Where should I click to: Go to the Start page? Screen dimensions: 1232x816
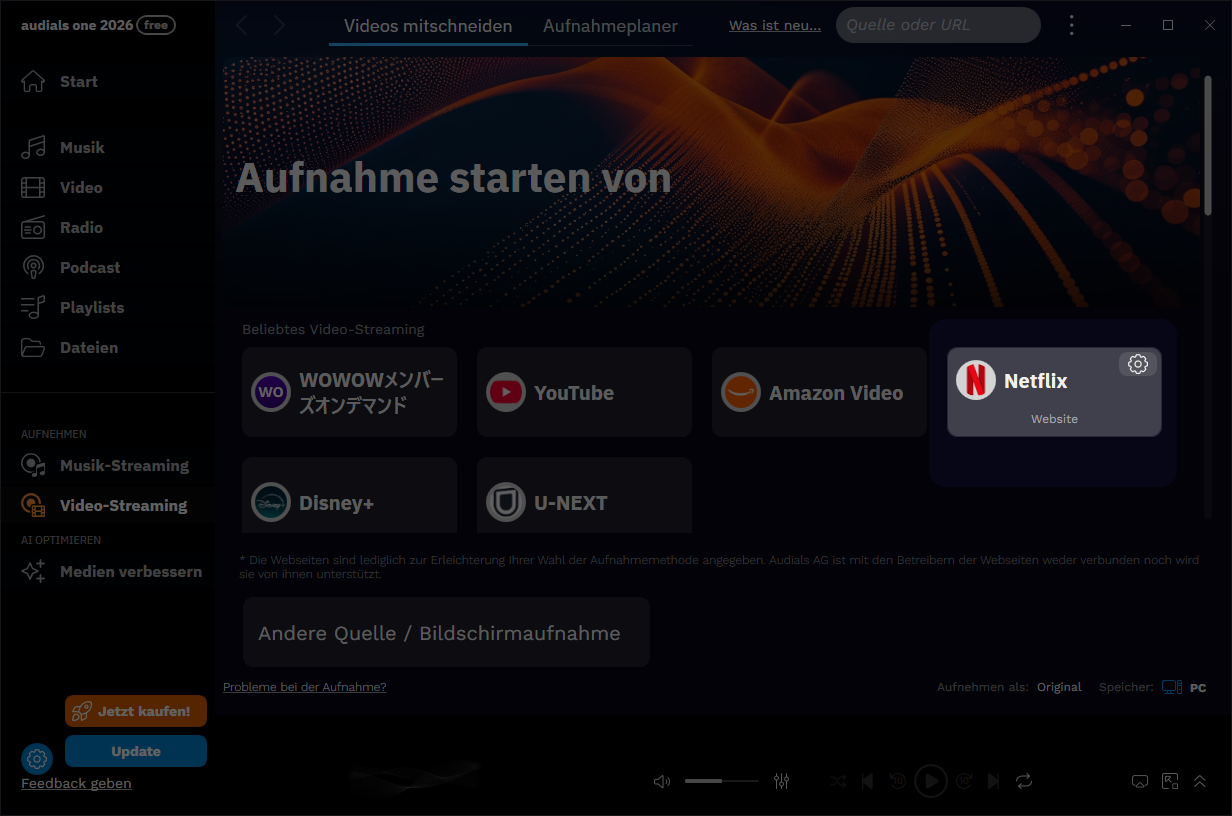click(x=60, y=82)
